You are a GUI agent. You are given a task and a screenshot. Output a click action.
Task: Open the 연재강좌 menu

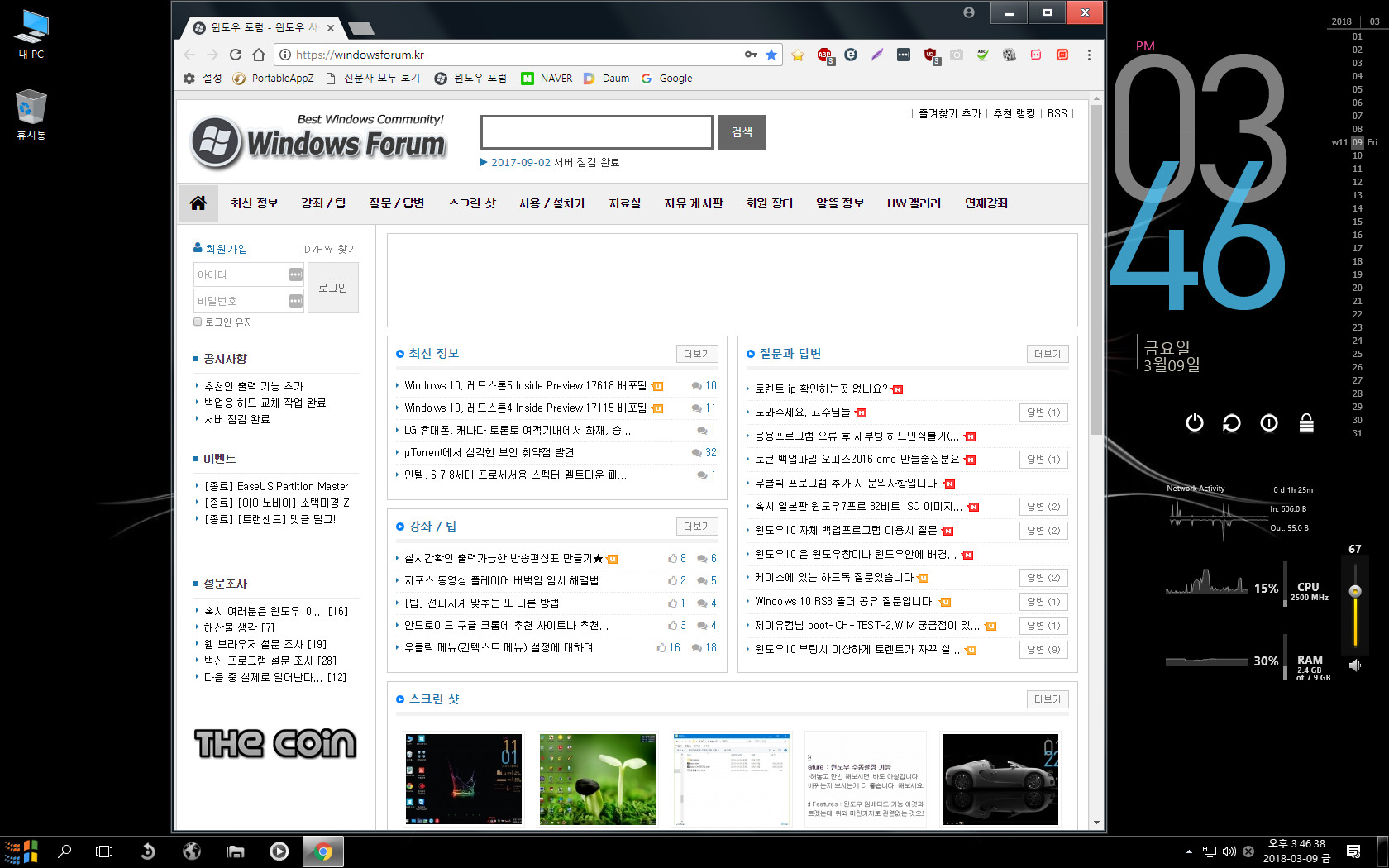tap(986, 203)
